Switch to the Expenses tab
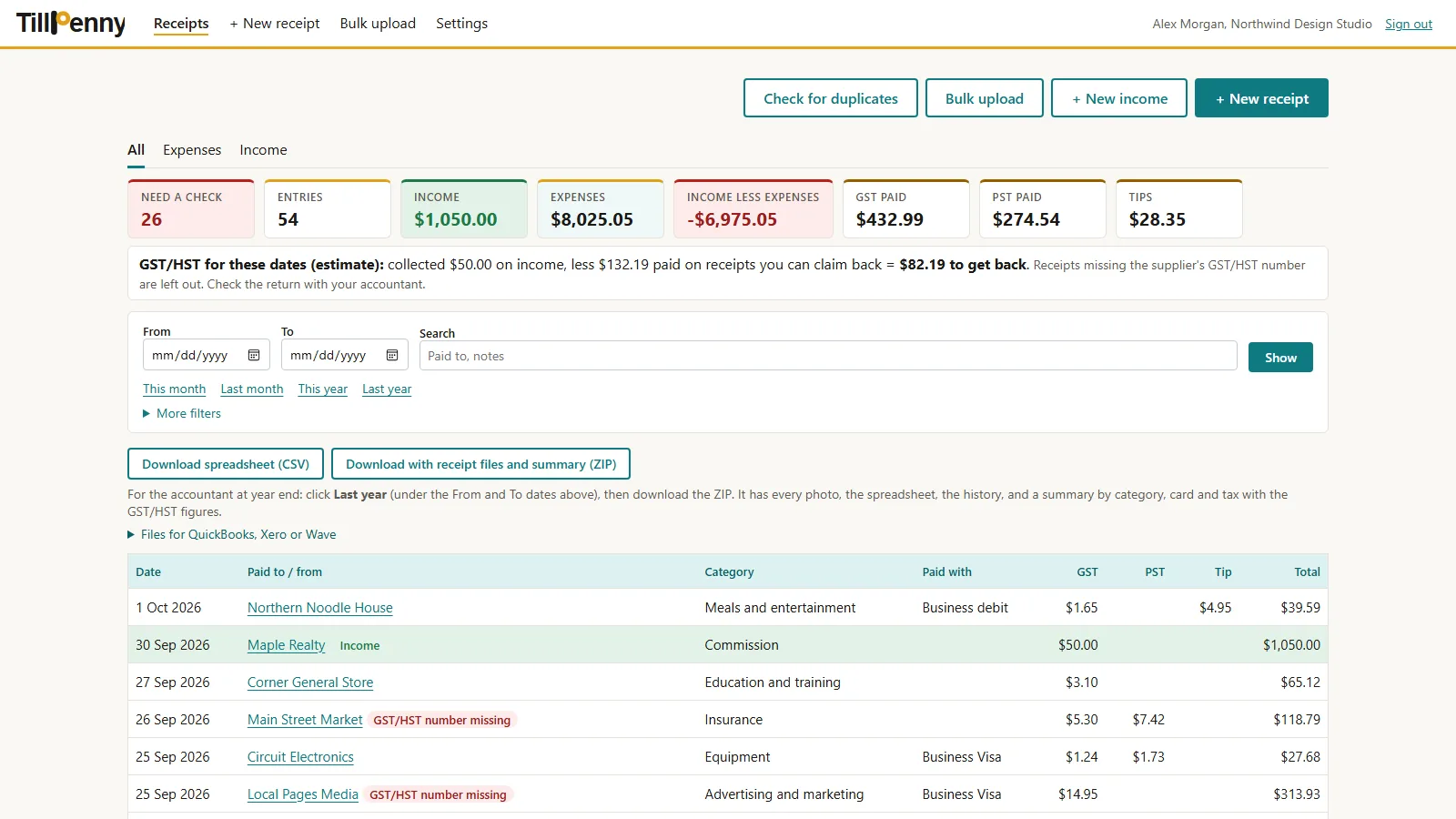Image resolution: width=1456 pixels, height=819 pixels. (x=192, y=150)
